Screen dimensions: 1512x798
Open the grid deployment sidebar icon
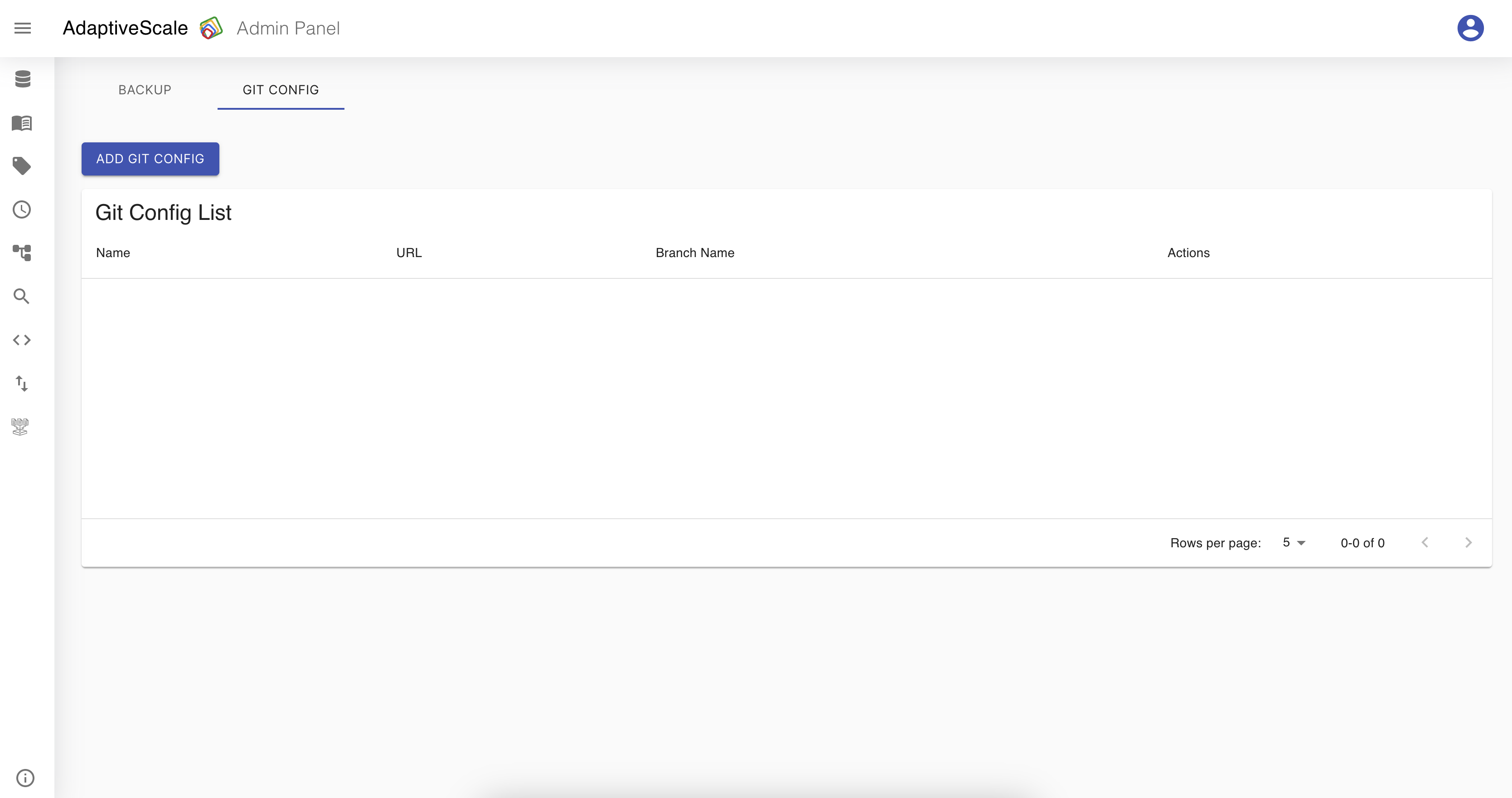click(x=20, y=427)
